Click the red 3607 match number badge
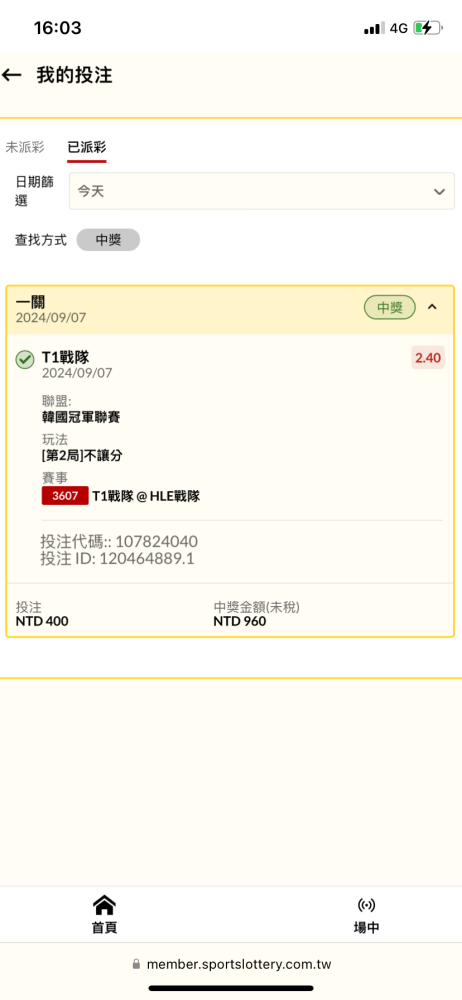This screenshot has width=462, height=1000. 64,496
